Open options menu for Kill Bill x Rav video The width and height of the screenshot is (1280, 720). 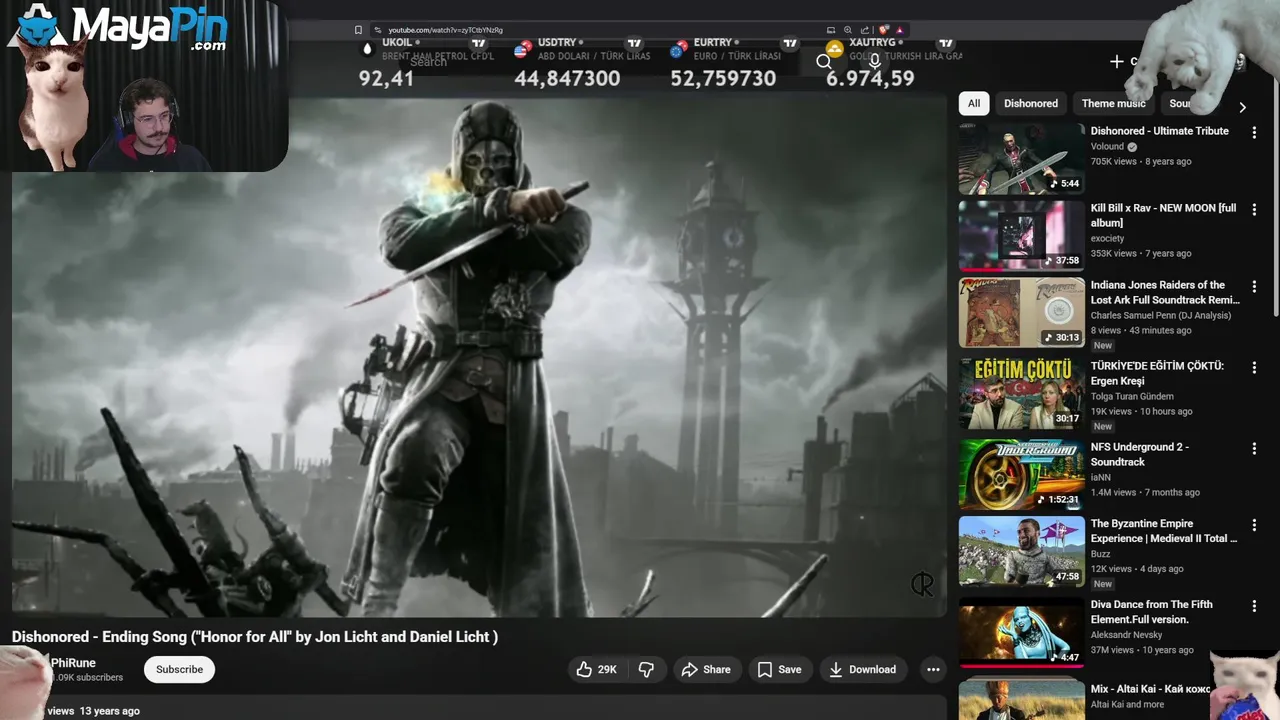1254,209
